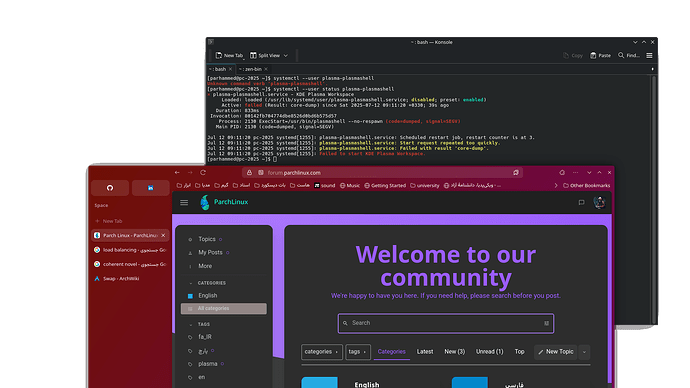Open the categories filter dropdown

[x=322, y=351]
